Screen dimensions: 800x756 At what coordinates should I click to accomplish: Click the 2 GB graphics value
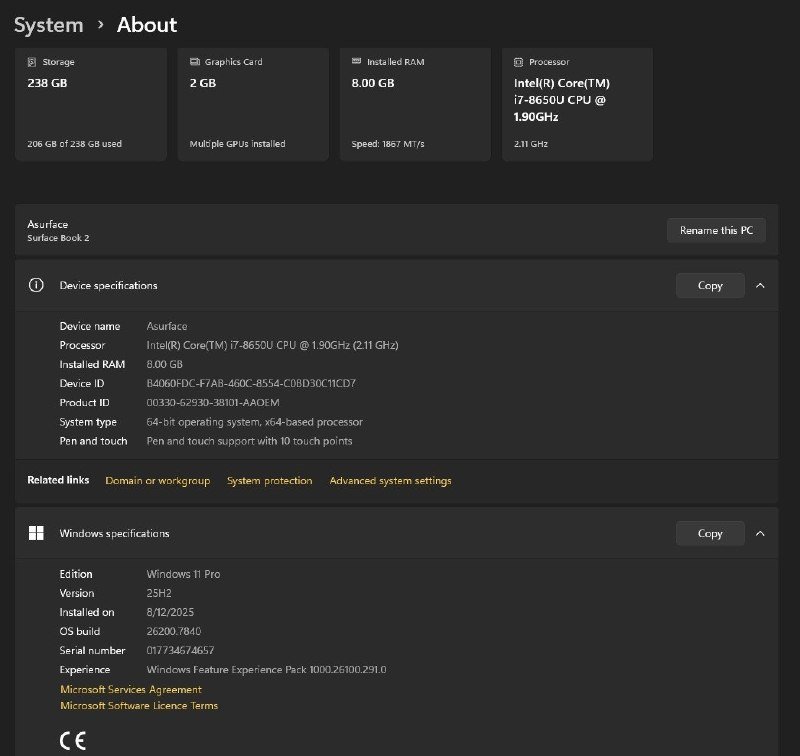(203, 83)
